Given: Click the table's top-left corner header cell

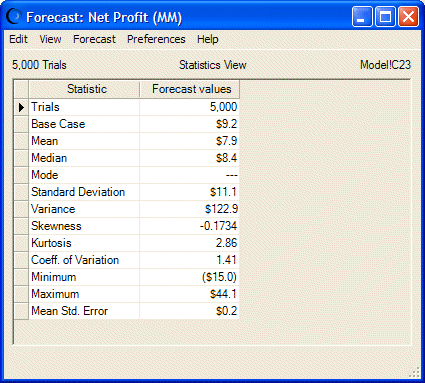Looking at the screenshot, I should [21, 89].
